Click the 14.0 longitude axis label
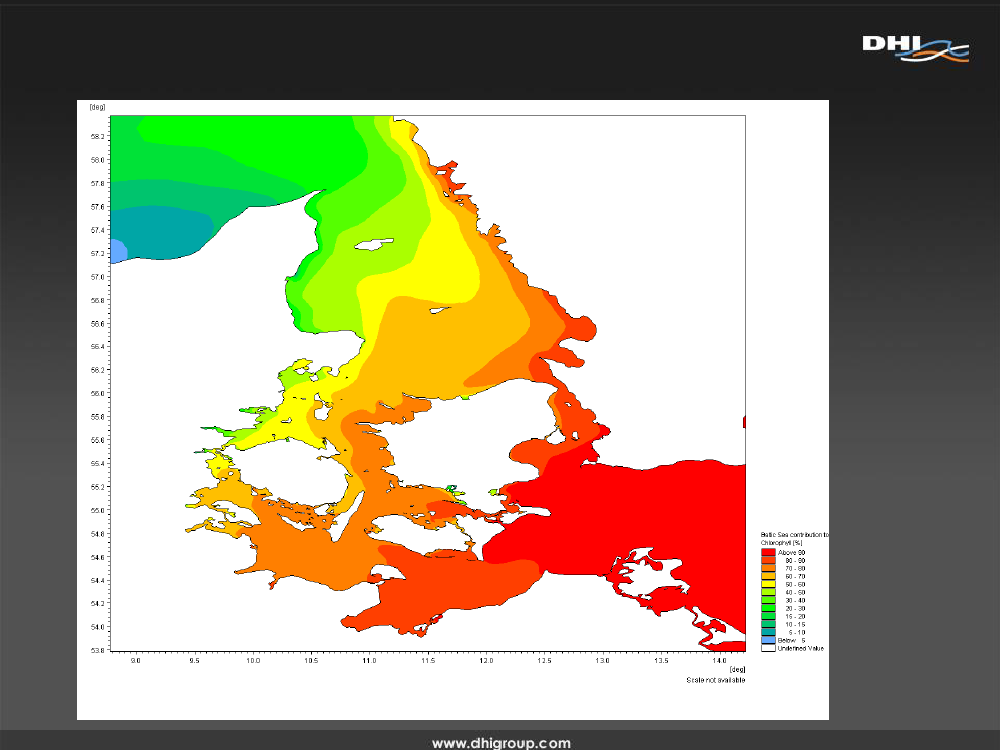The height and width of the screenshot is (750, 1000). (x=719, y=661)
